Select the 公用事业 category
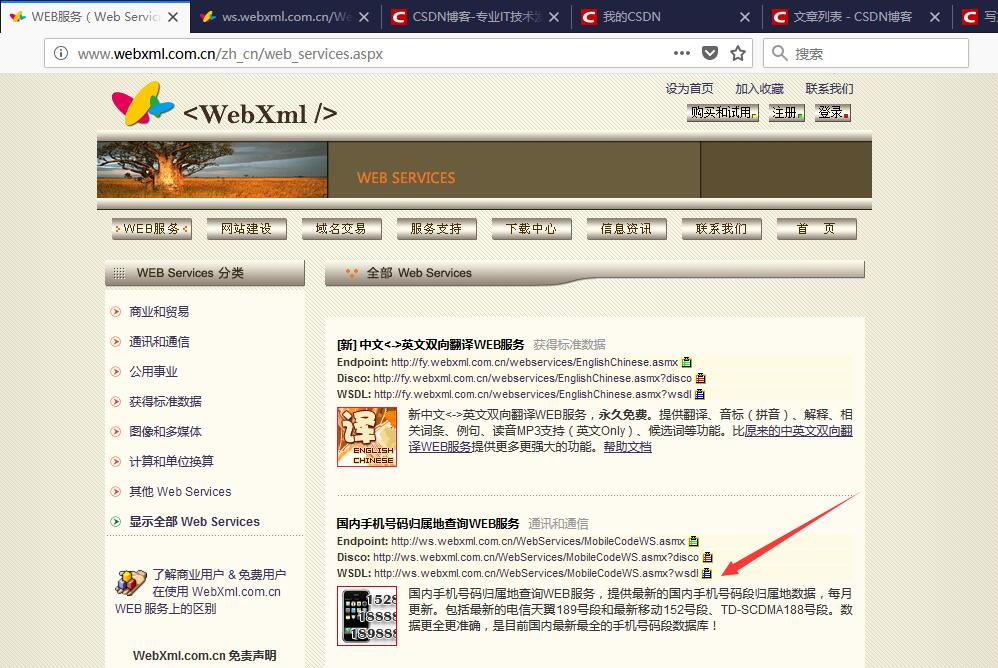The height and width of the screenshot is (668, 998). tap(153, 372)
